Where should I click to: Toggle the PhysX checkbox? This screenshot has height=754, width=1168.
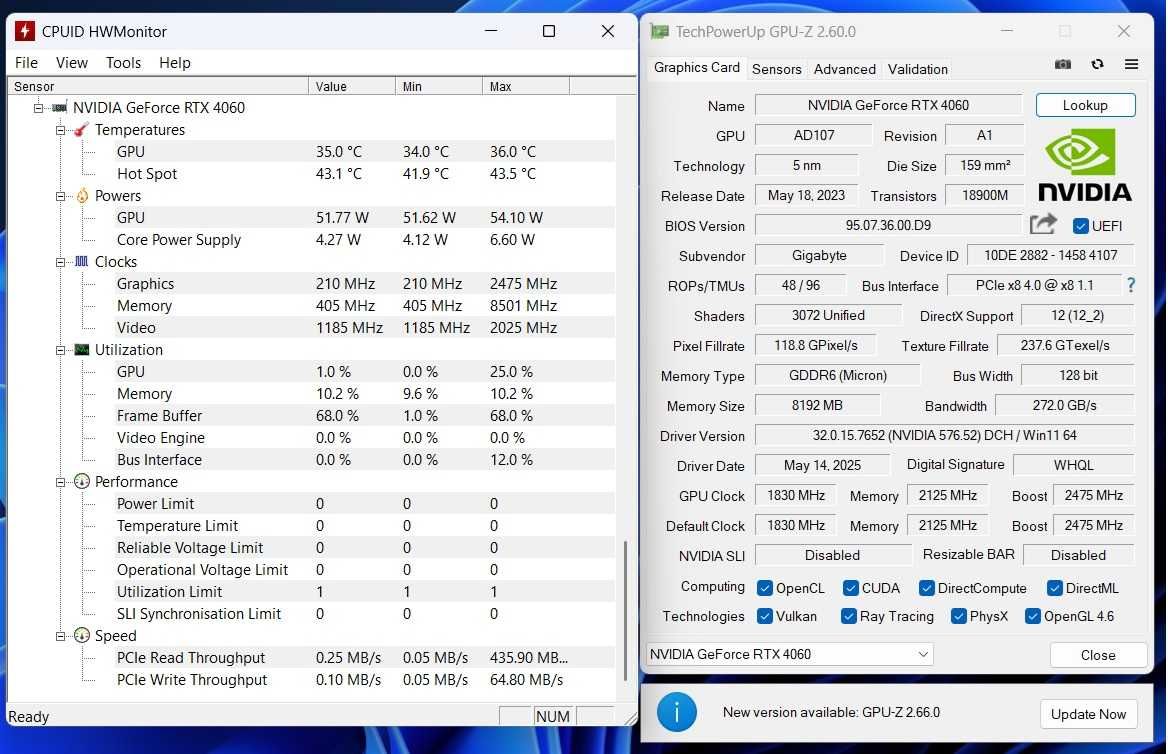[x=959, y=616]
